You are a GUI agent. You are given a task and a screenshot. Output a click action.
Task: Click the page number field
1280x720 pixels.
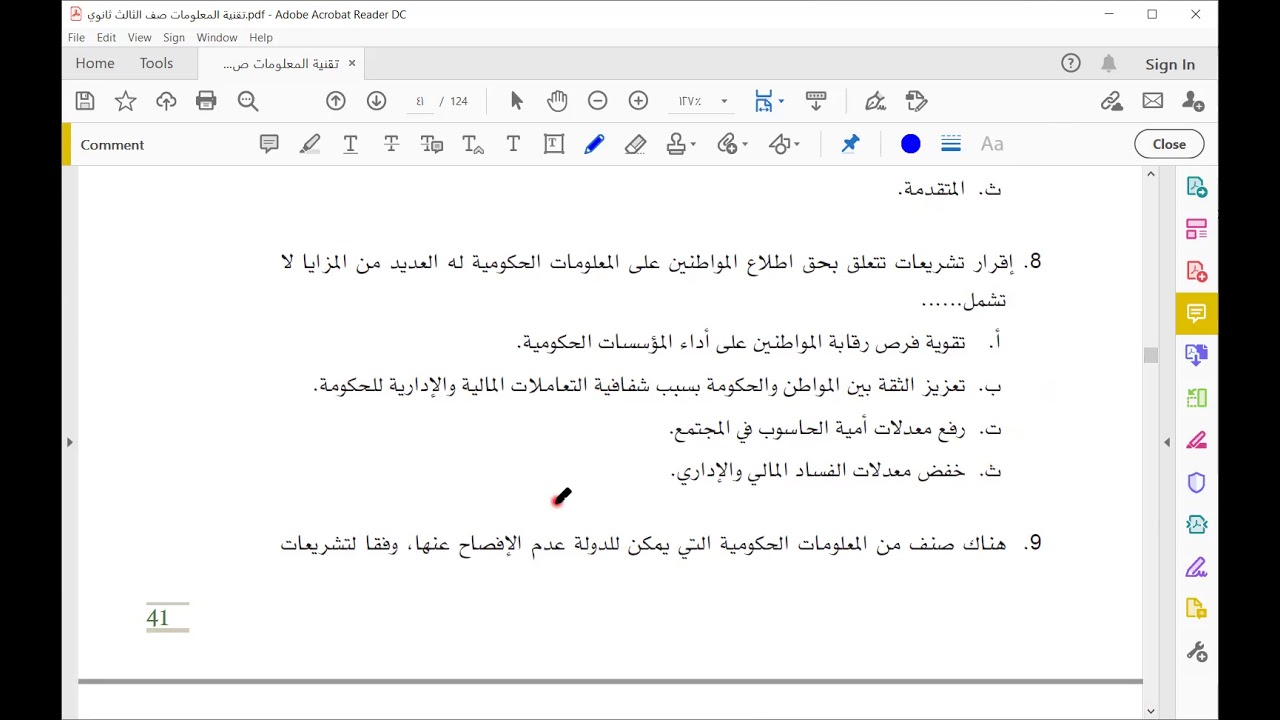click(420, 101)
